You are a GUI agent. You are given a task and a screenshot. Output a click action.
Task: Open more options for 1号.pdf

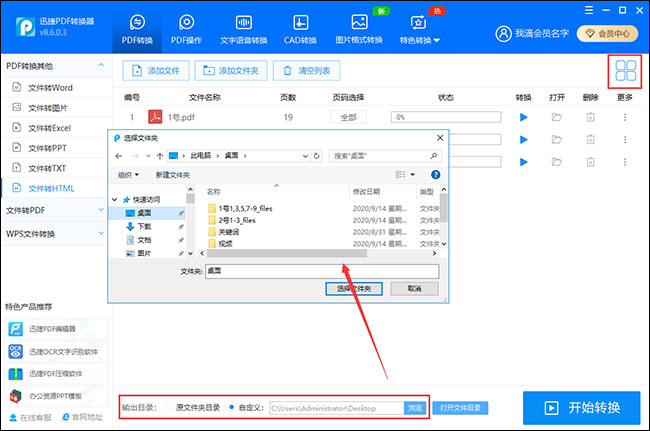625,117
